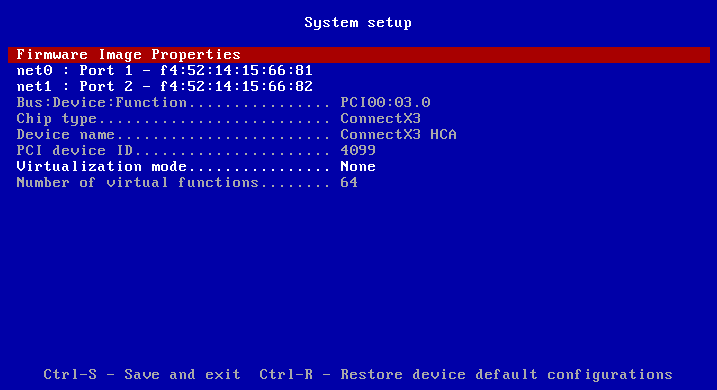This screenshot has width=717, height=390.
Task: Click the PCI device ID value 4099
Action: (358, 150)
